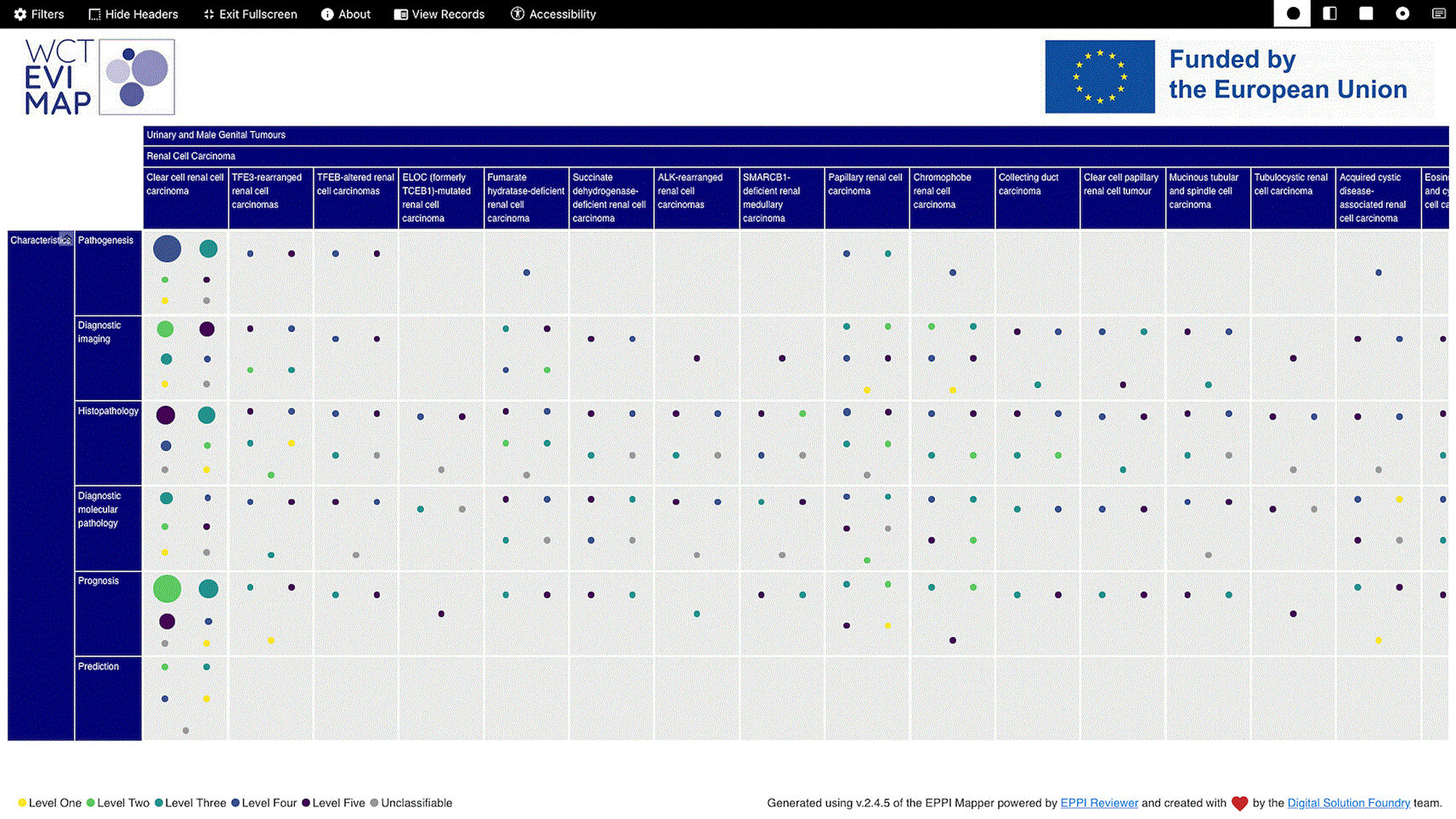This screenshot has width=1456, height=819.
Task: Click Hide Headers toolbar option
Action: click(133, 14)
